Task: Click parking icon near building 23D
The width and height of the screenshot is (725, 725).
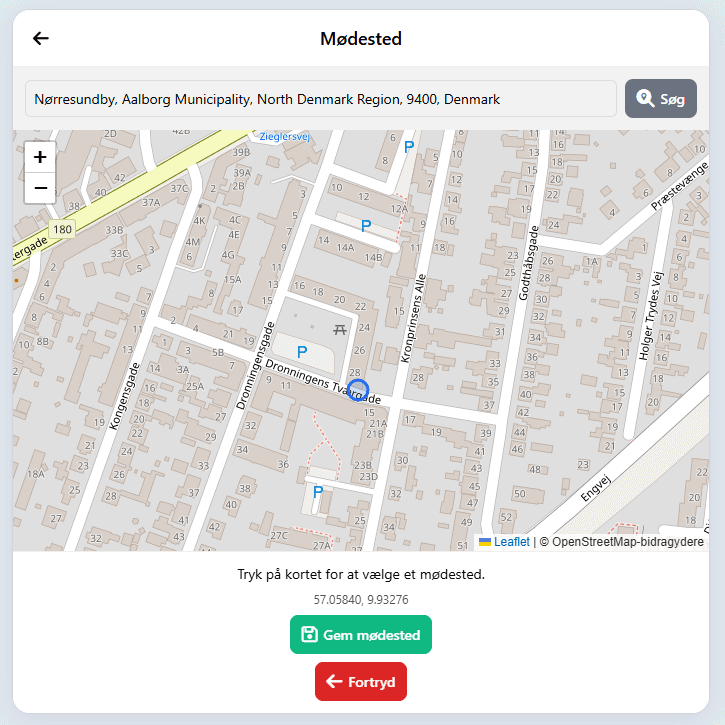Action: (318, 492)
